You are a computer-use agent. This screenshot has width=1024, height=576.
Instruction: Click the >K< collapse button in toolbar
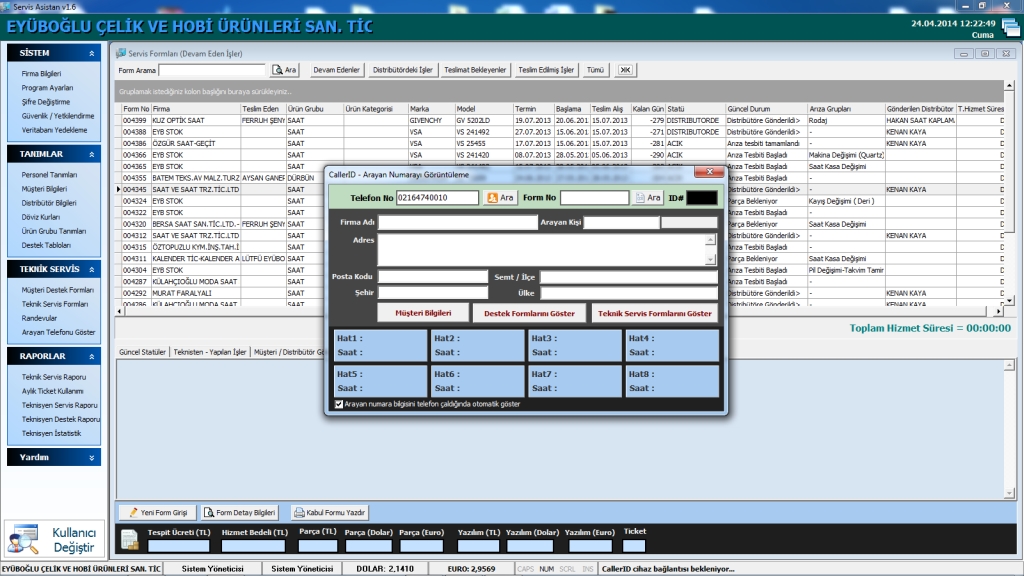(x=625, y=70)
